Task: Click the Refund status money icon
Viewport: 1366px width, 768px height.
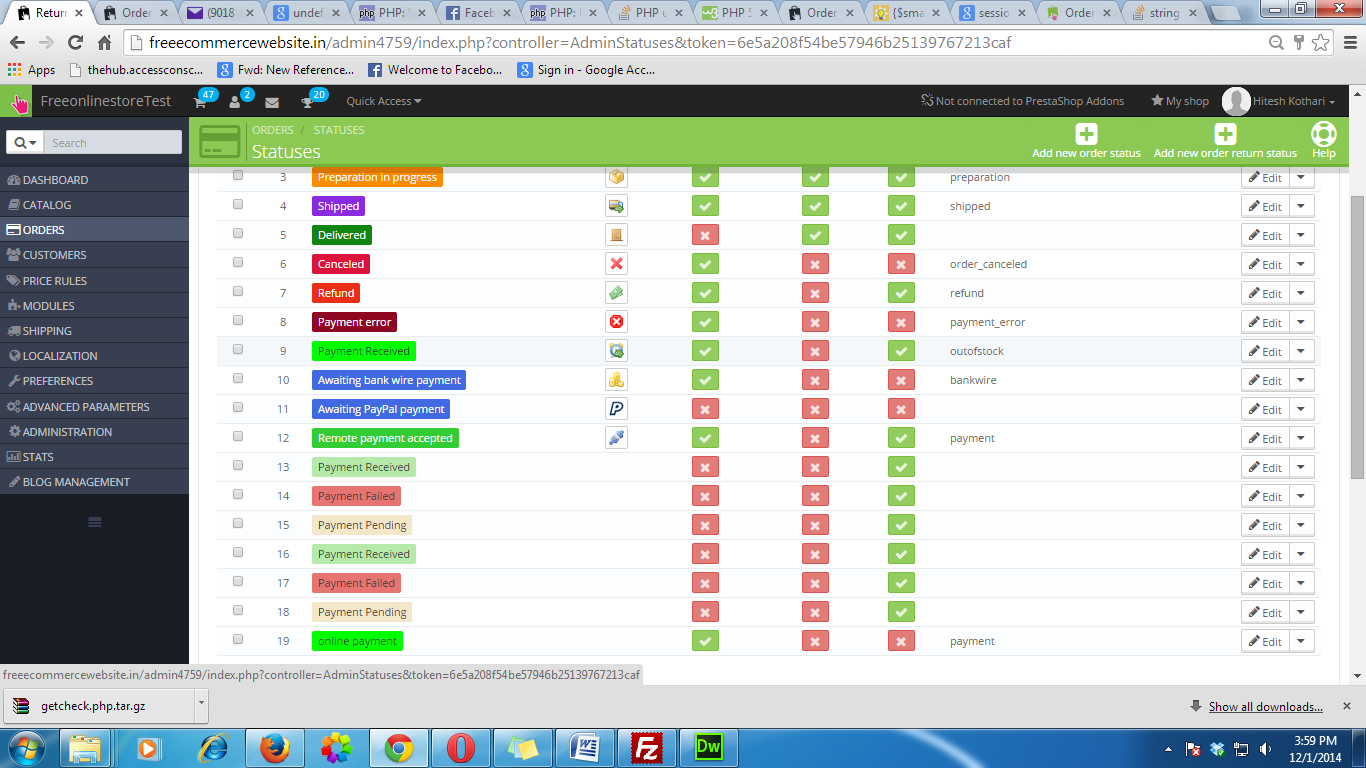Action: click(x=616, y=293)
